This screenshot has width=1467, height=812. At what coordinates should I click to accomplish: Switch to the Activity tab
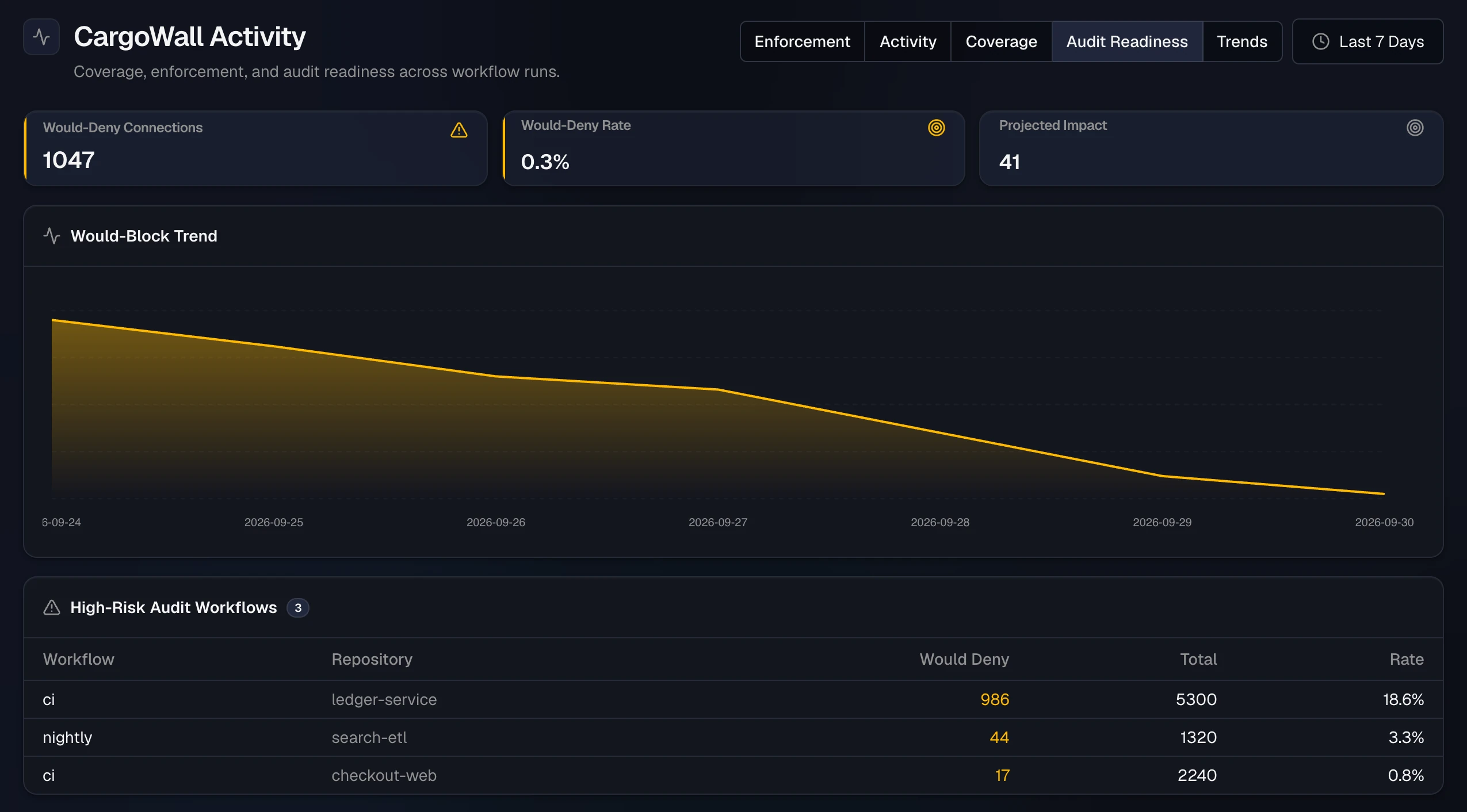point(907,41)
